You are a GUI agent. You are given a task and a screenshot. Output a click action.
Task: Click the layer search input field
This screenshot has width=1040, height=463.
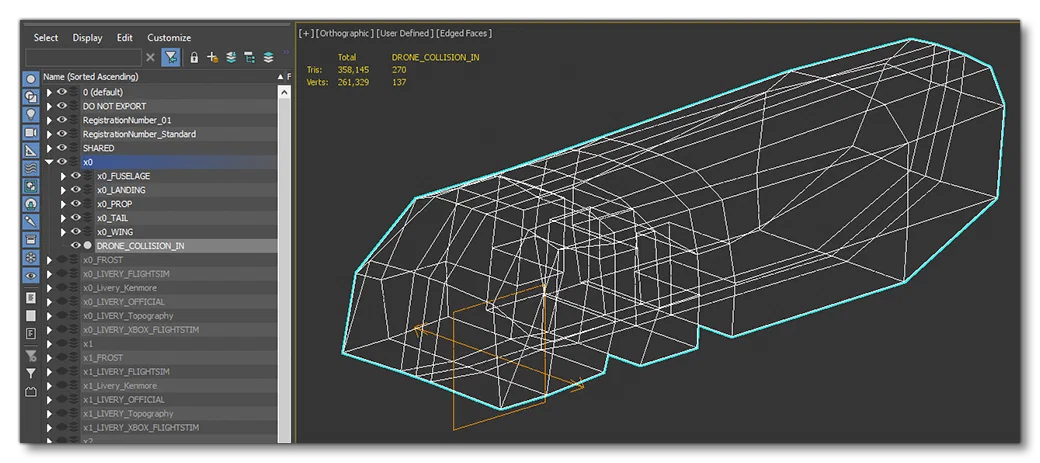click(x=83, y=57)
